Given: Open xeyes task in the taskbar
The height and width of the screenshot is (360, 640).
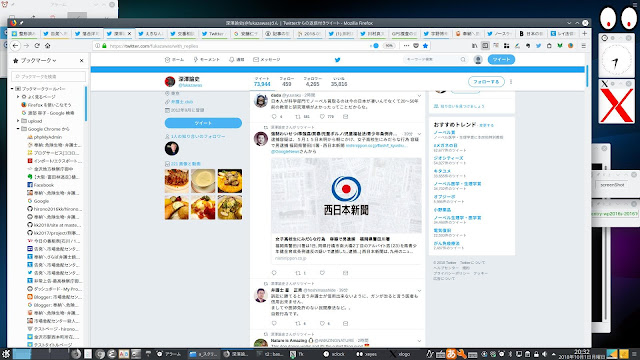Looking at the screenshot, I should (367, 354).
